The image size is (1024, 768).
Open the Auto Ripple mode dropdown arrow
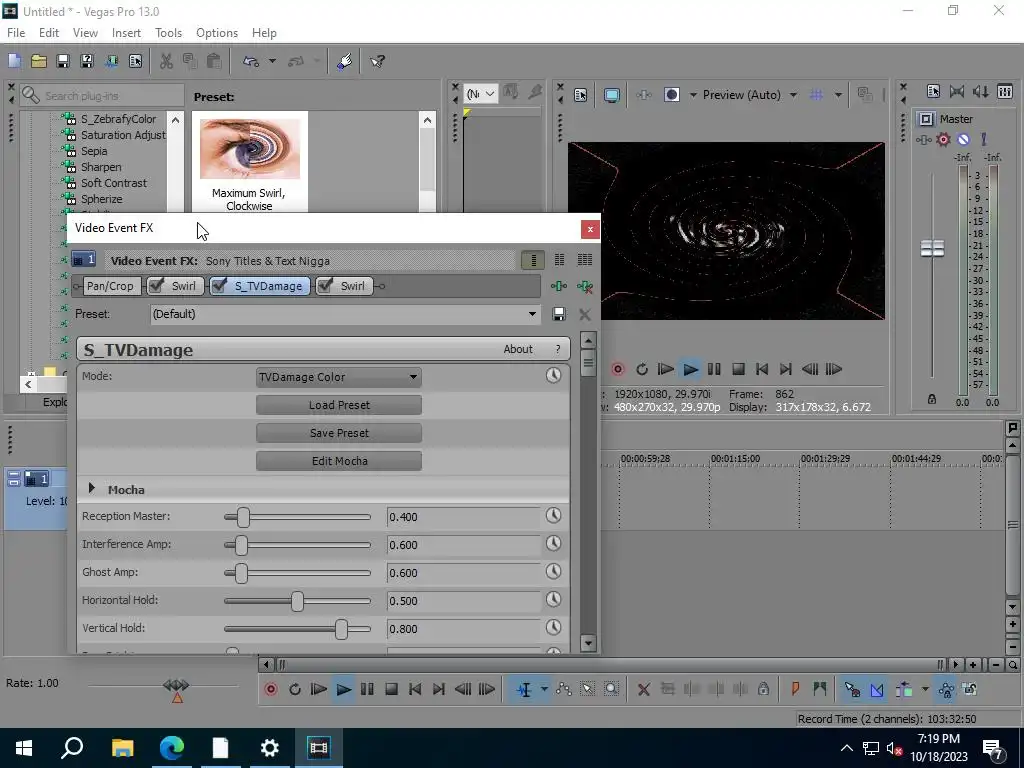click(x=925, y=689)
